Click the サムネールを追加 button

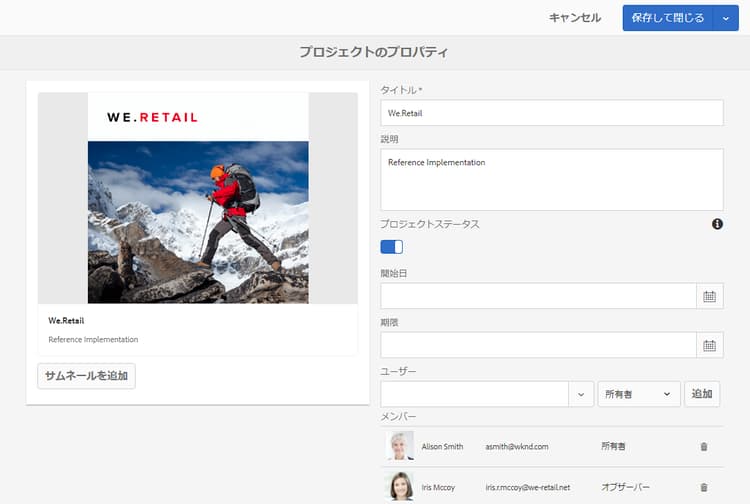pyautogui.click(x=87, y=376)
